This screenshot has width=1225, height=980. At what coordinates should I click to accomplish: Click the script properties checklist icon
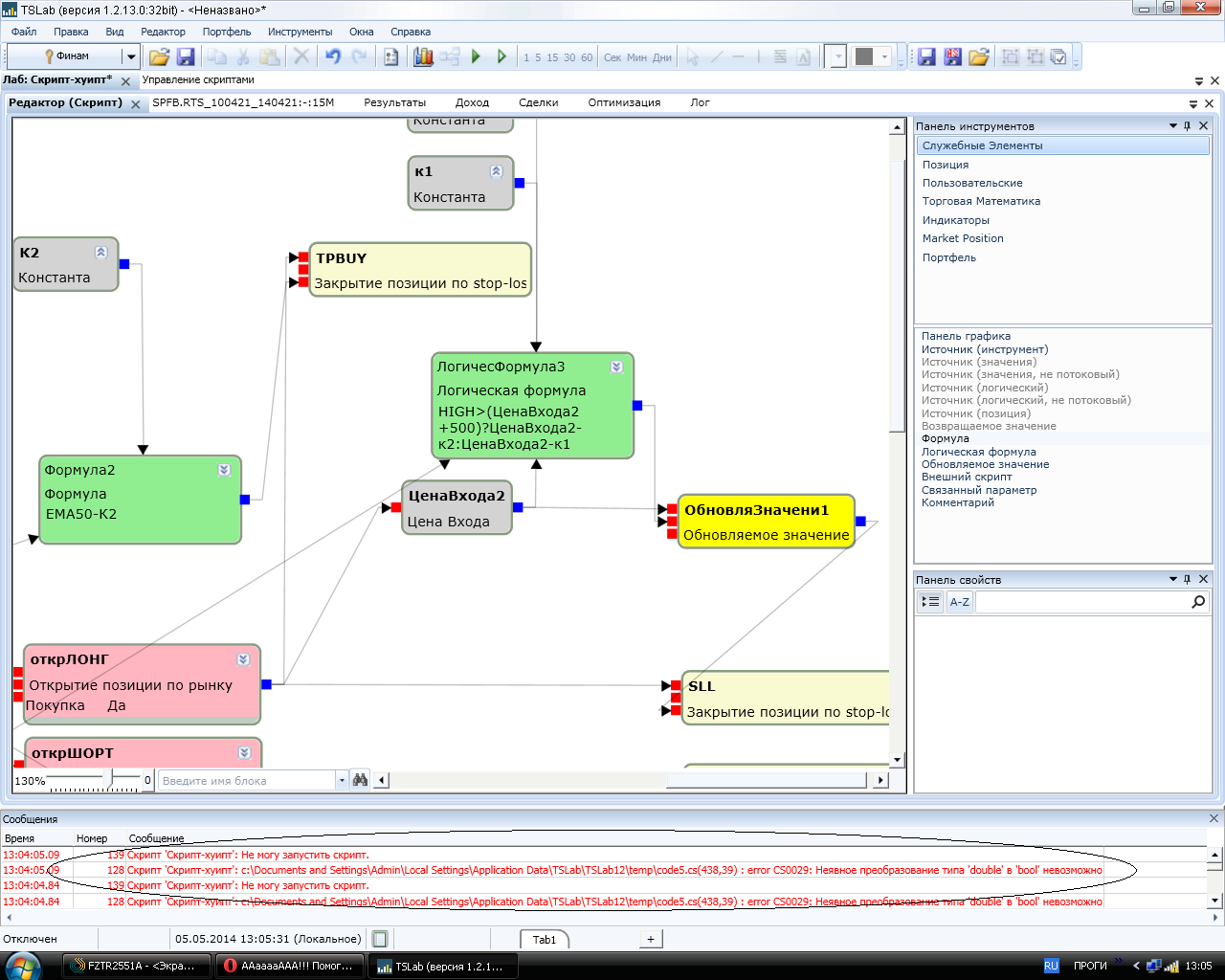[390, 57]
